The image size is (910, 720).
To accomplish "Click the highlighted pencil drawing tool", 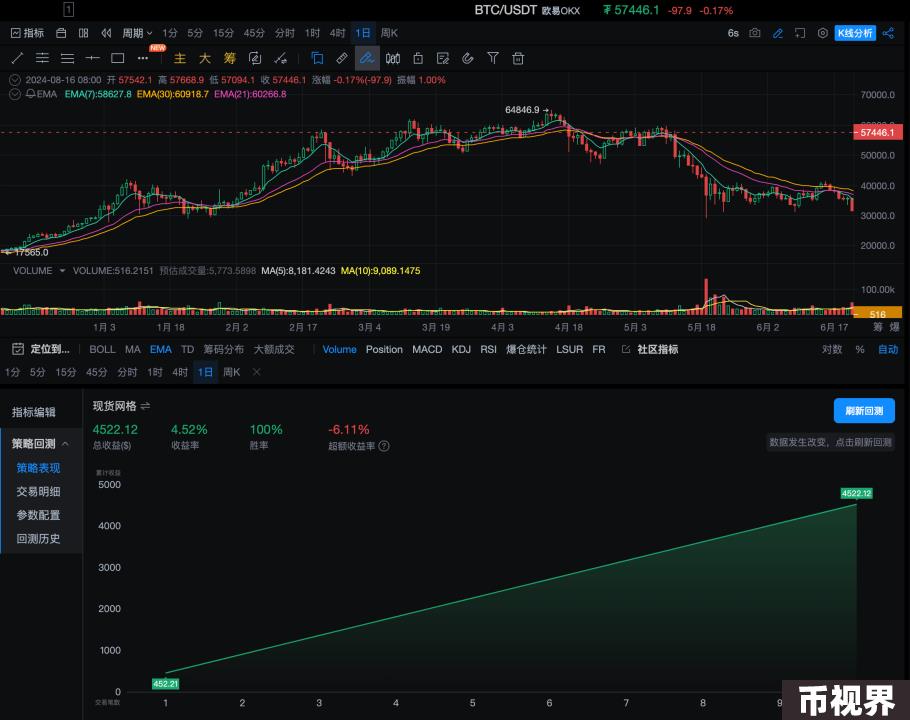I will click(x=367, y=58).
